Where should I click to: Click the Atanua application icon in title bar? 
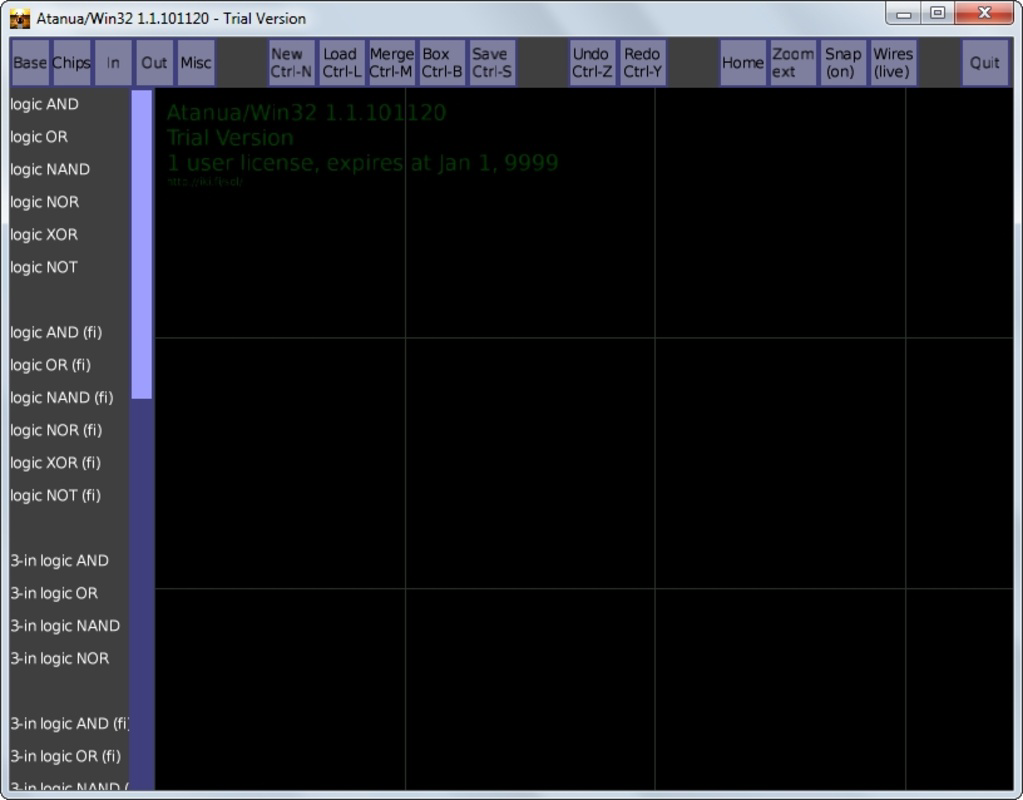click(x=20, y=18)
